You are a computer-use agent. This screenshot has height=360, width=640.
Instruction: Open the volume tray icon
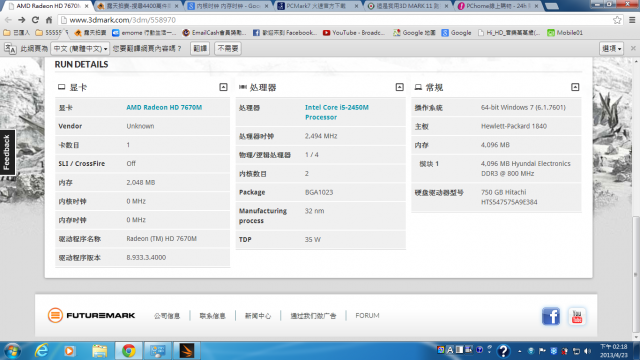[x=587, y=351]
